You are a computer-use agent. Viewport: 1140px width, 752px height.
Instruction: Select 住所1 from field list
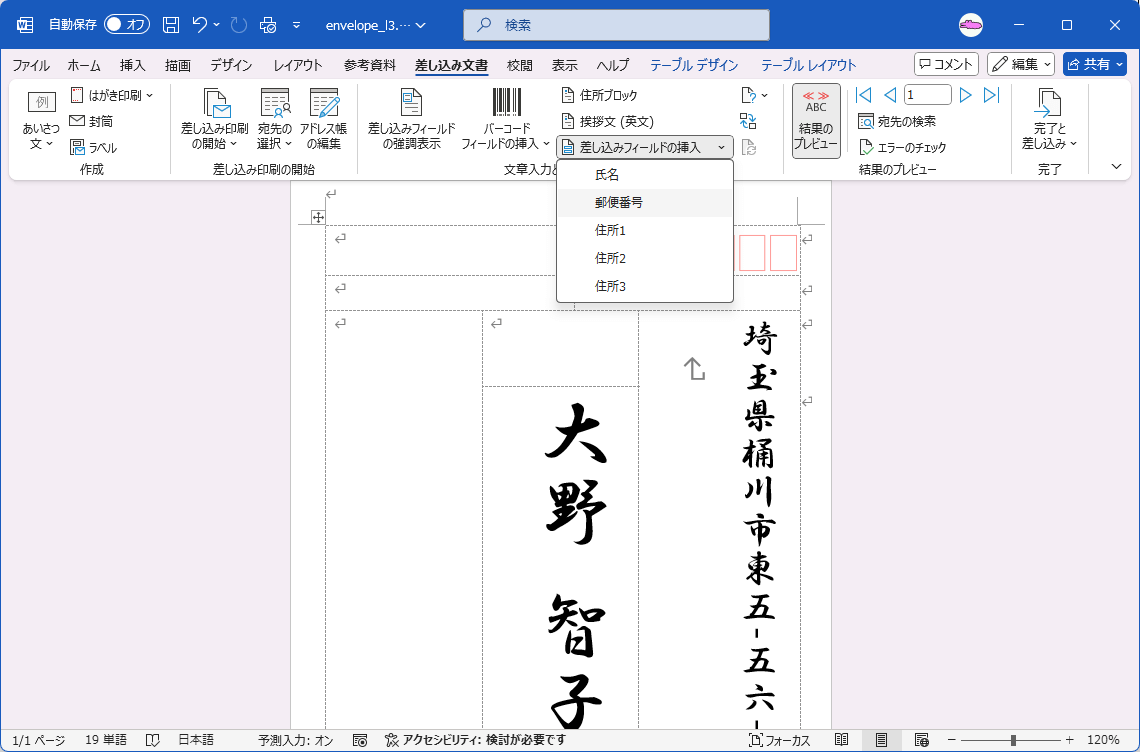(x=645, y=231)
